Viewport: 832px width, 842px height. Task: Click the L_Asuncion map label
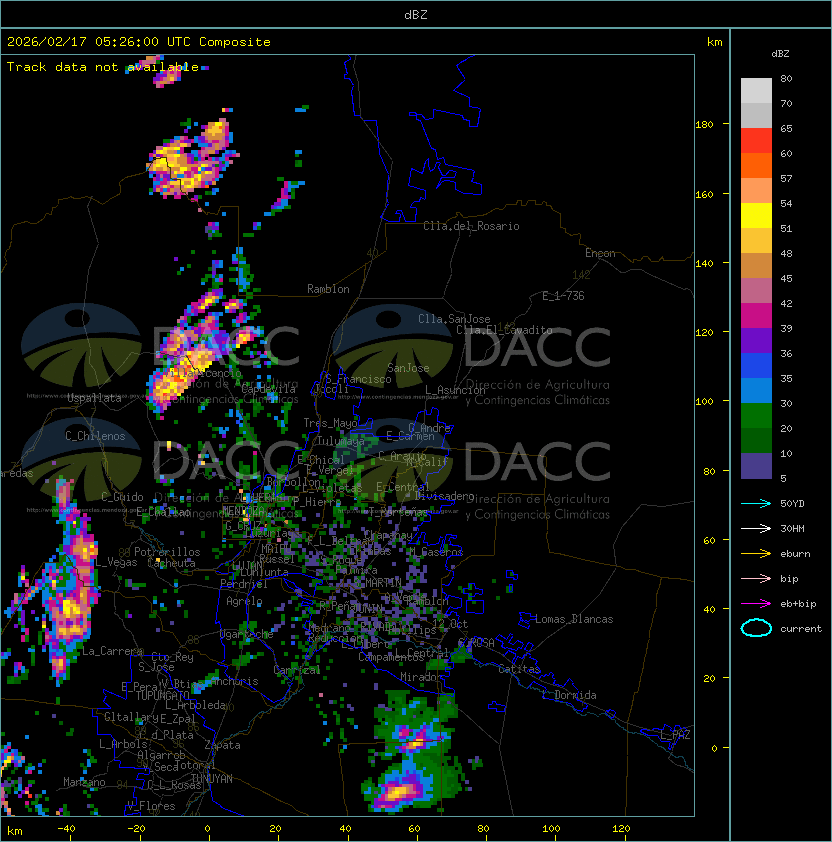click(455, 390)
